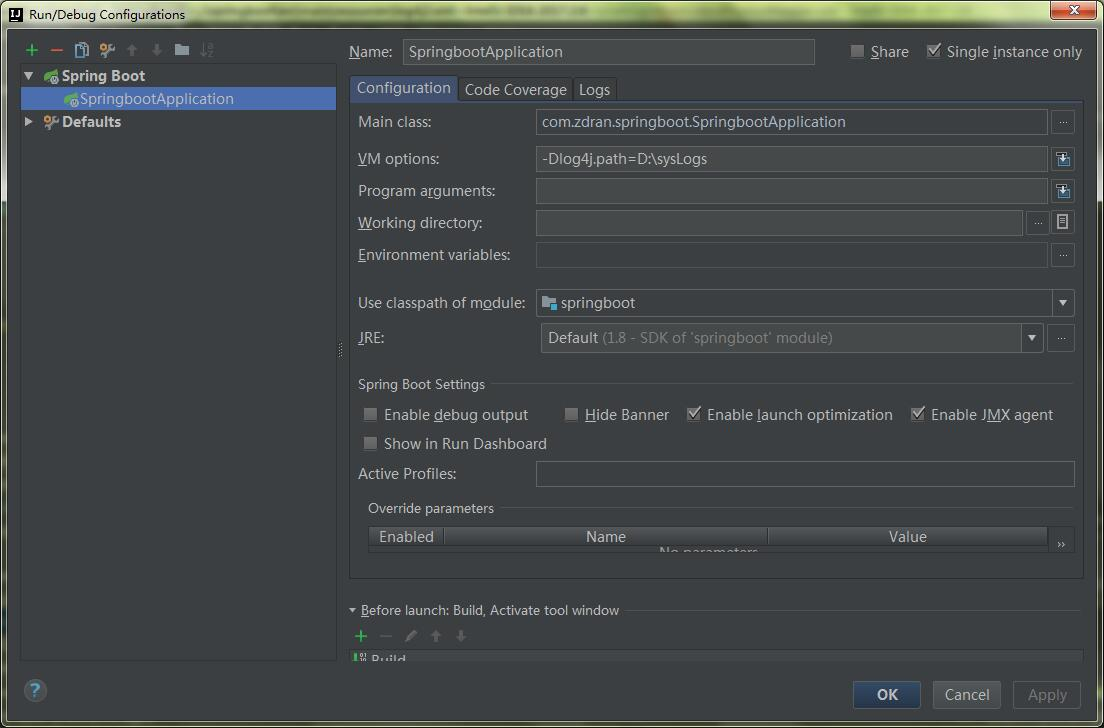Open the Logs tab
1104x728 pixels.
pyautogui.click(x=594, y=89)
